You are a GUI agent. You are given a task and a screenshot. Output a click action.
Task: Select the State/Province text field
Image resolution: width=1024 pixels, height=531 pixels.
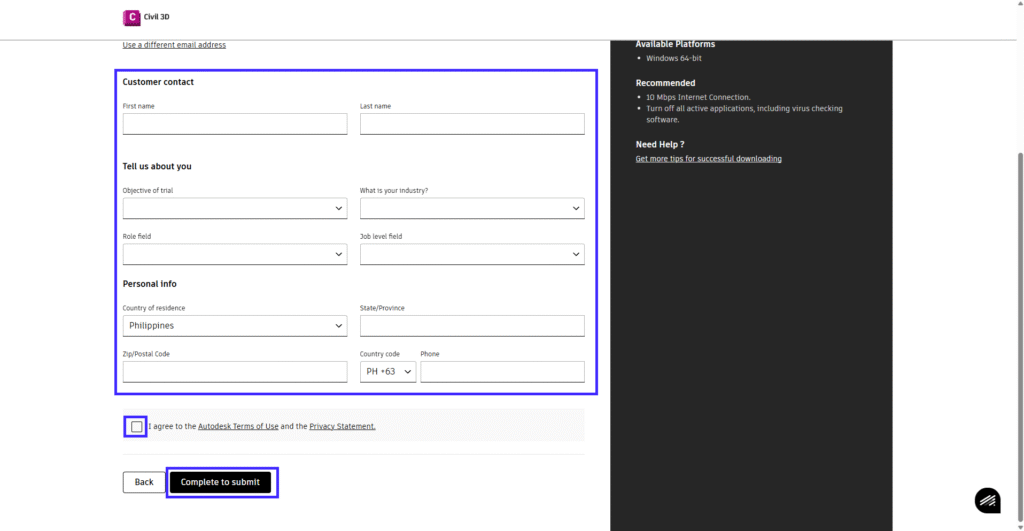click(471, 326)
